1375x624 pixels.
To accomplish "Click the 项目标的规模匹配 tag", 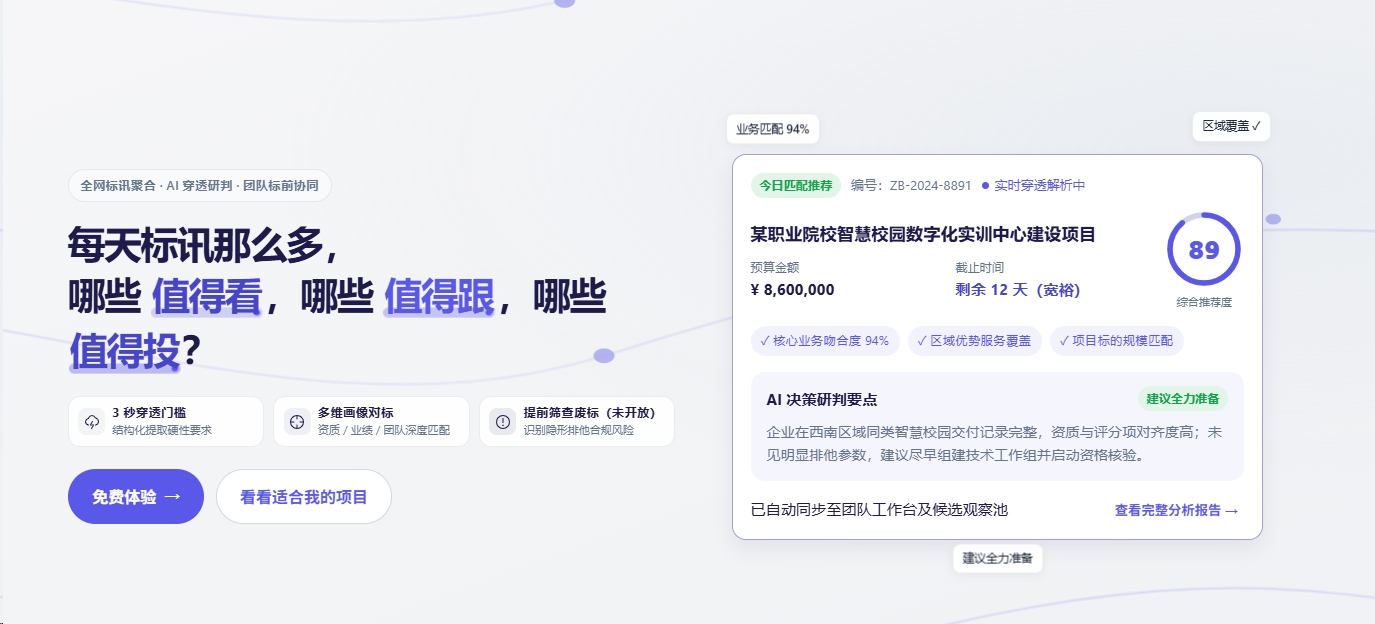I will click(x=1117, y=341).
